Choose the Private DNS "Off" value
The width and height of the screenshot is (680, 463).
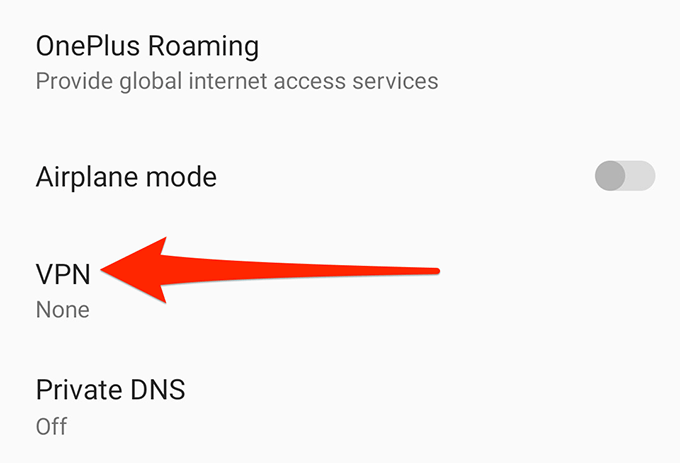51,427
